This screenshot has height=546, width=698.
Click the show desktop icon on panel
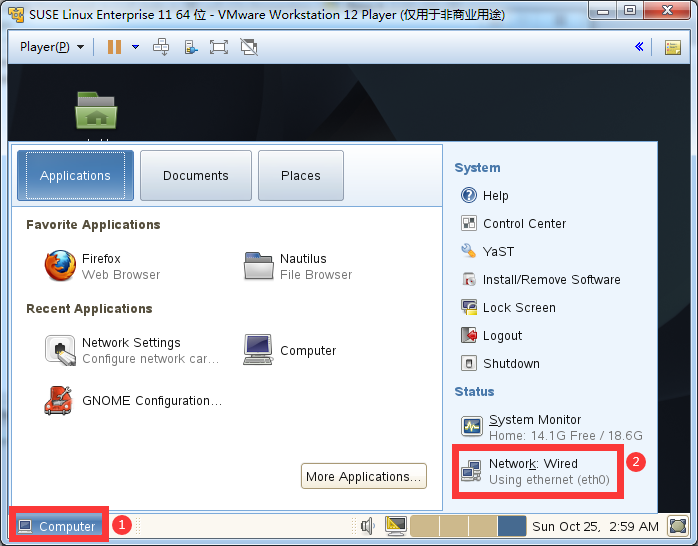(678, 526)
